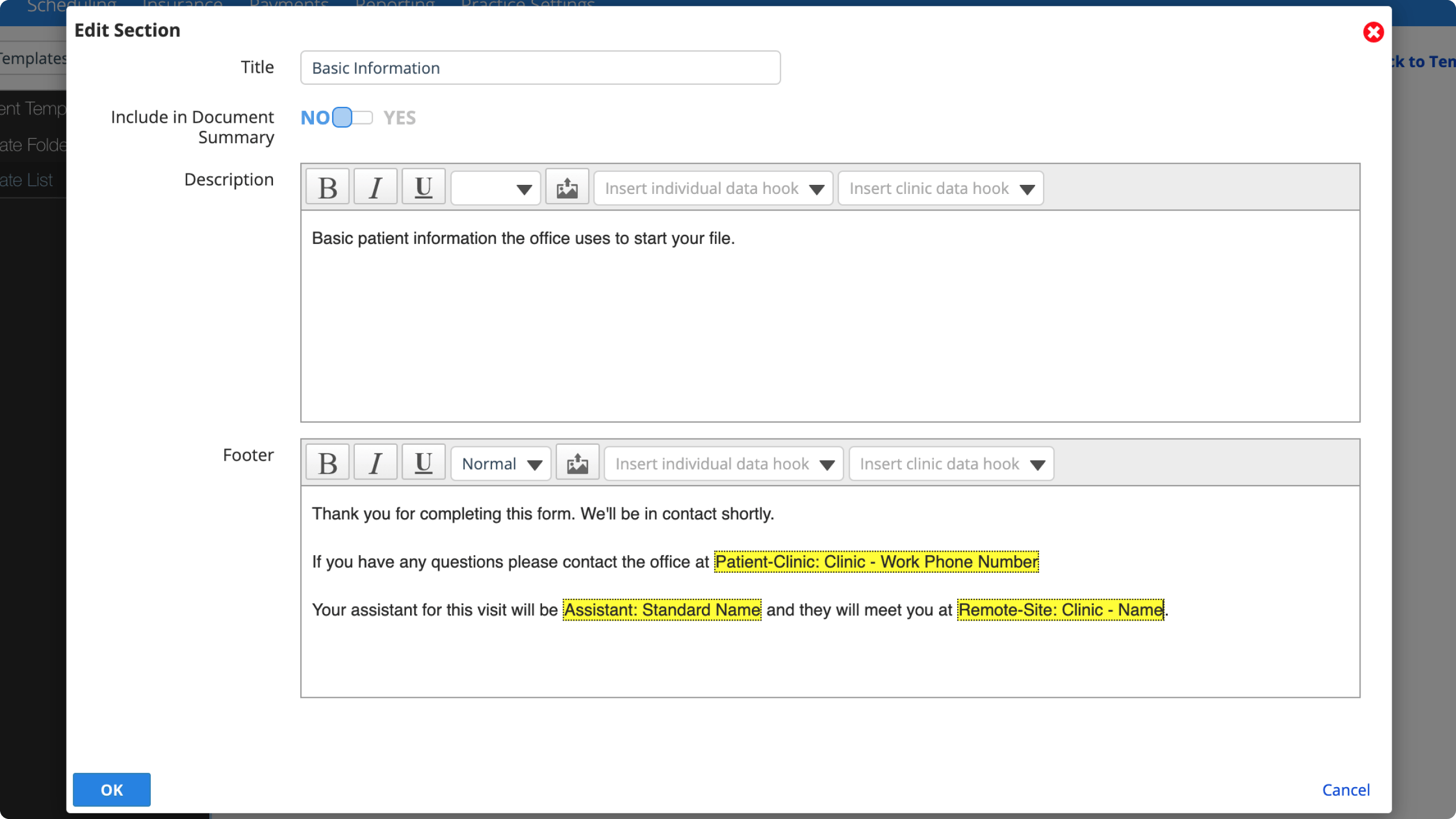Click the image upload icon in Footer toolbar

coord(577,463)
